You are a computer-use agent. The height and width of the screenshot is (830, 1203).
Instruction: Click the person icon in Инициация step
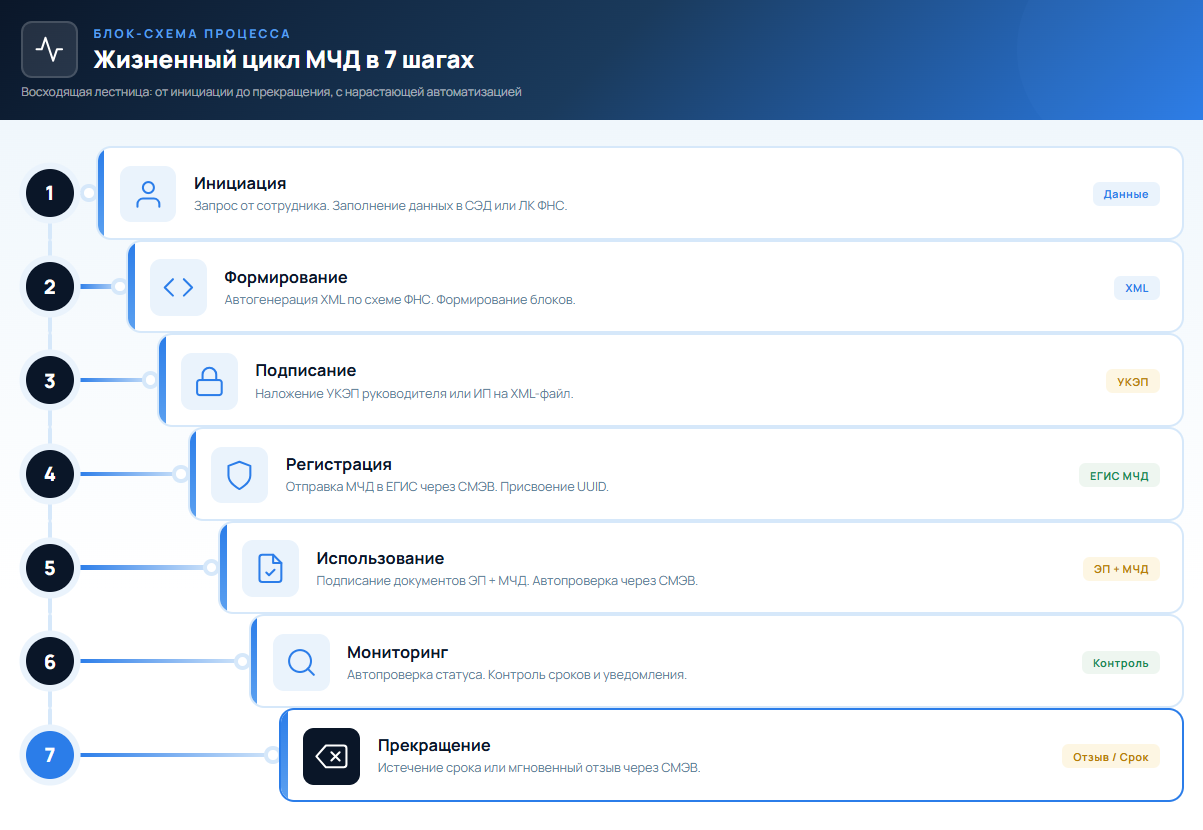149,194
